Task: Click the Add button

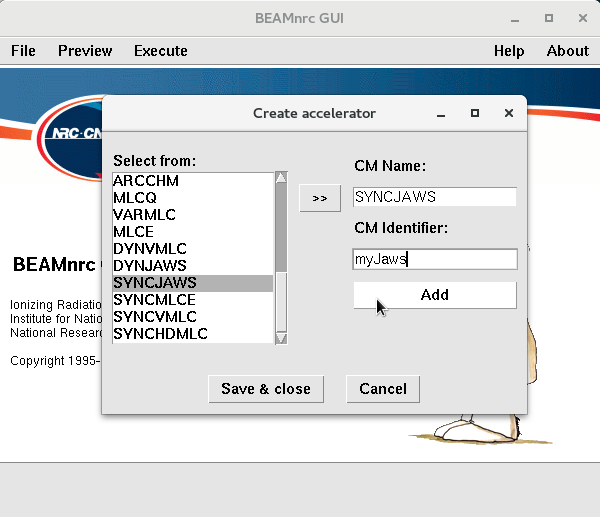Action: [x=435, y=295]
